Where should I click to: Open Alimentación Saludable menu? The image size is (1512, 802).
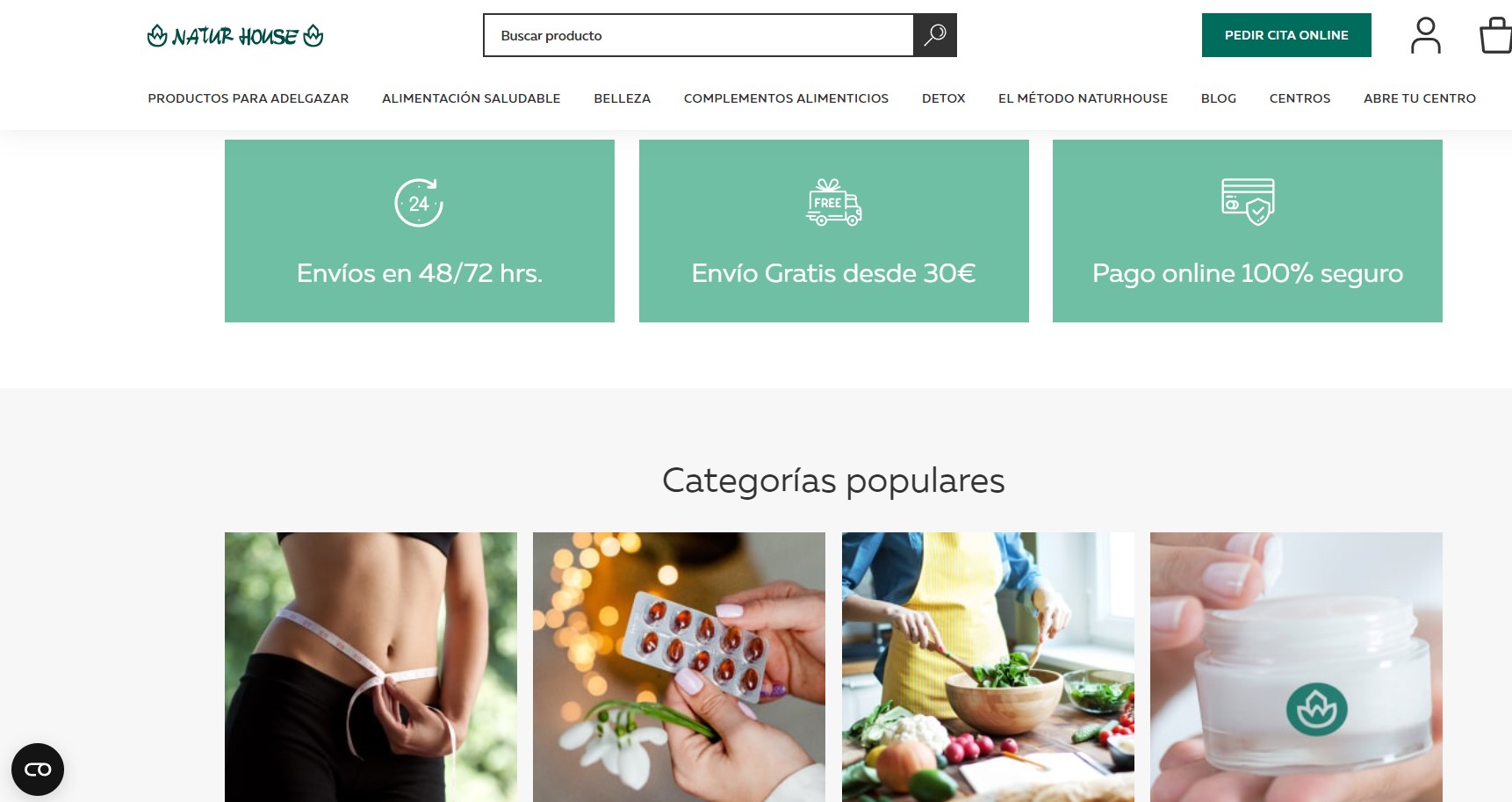pyautogui.click(x=471, y=98)
